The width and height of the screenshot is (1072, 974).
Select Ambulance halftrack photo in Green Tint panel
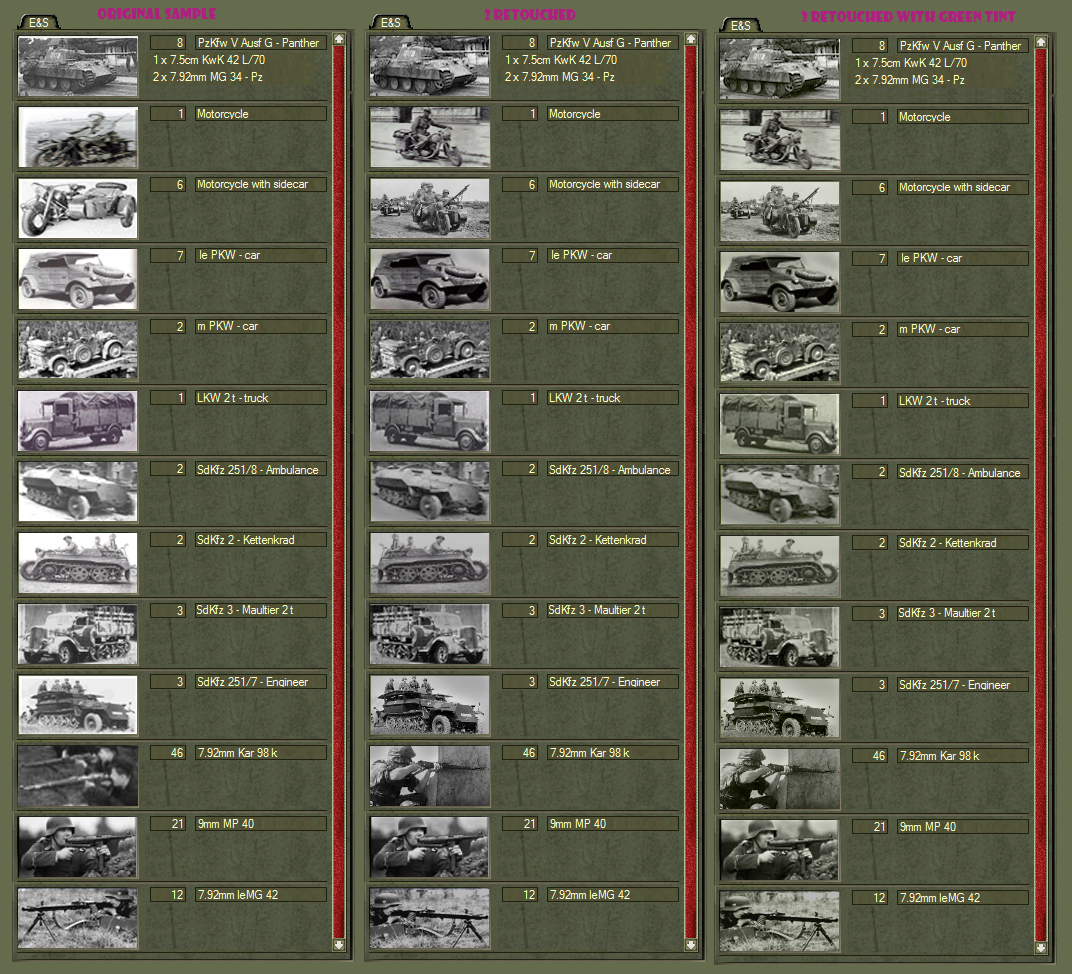(x=780, y=496)
